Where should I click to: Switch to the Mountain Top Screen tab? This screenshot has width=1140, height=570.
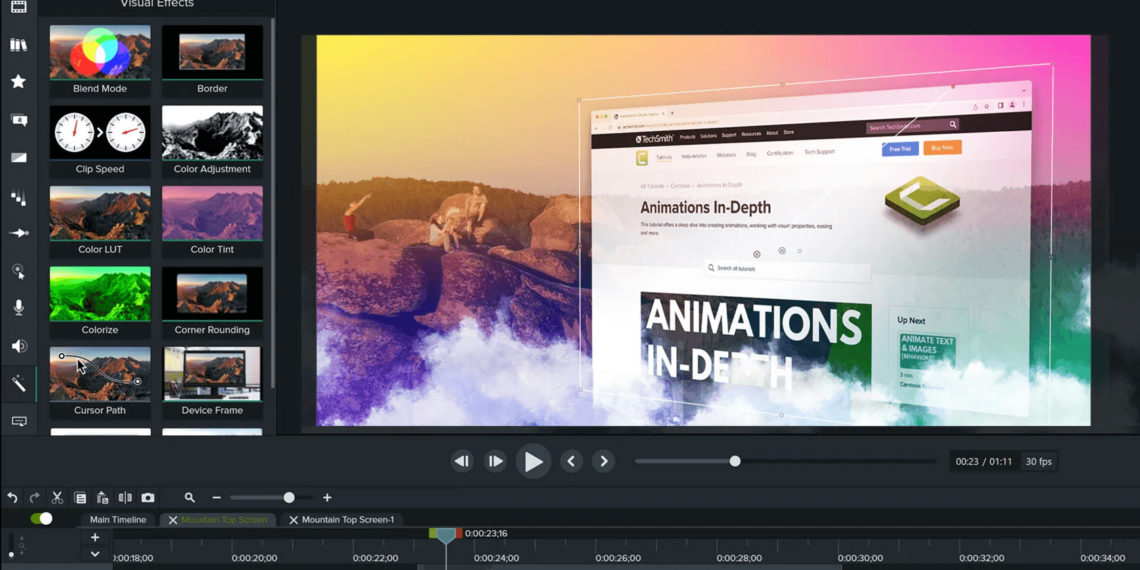click(x=224, y=520)
